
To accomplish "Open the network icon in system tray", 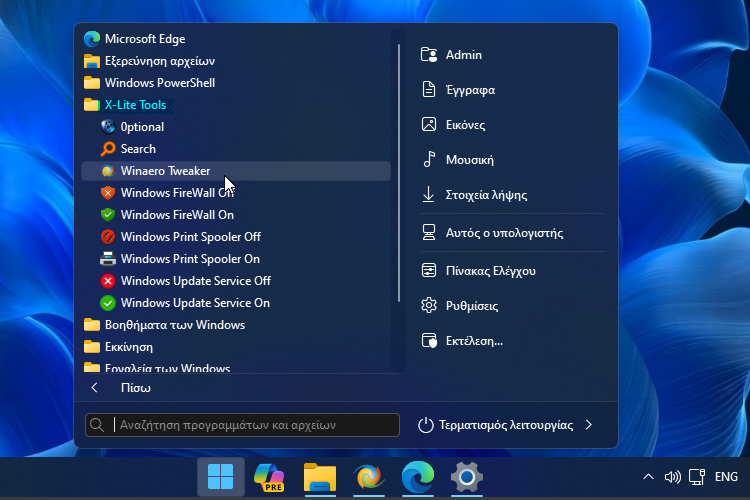I will 697,477.
